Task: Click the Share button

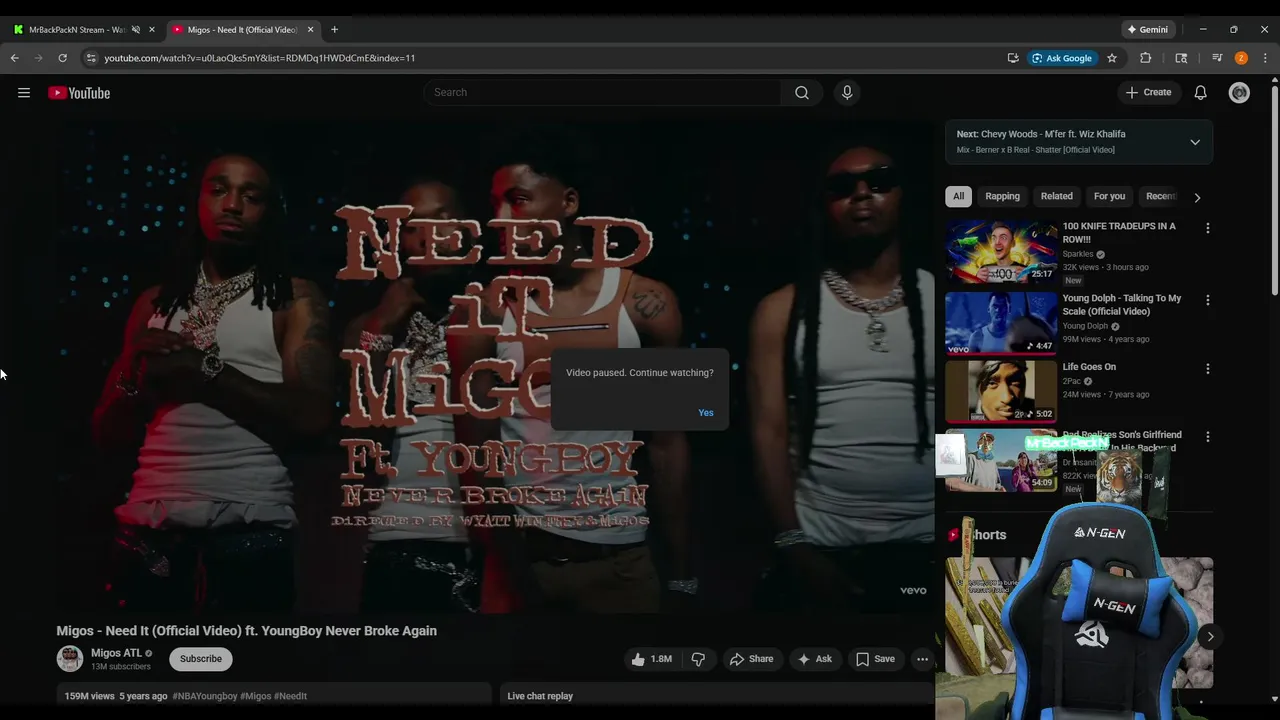Action: (751, 659)
